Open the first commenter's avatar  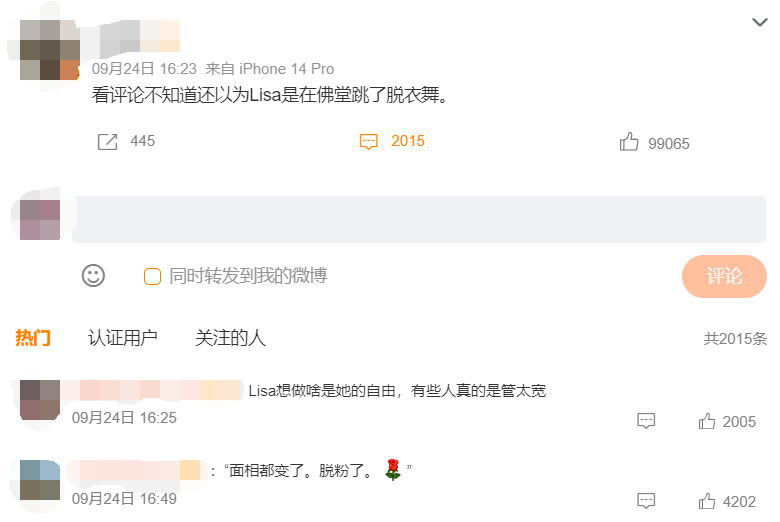point(40,400)
